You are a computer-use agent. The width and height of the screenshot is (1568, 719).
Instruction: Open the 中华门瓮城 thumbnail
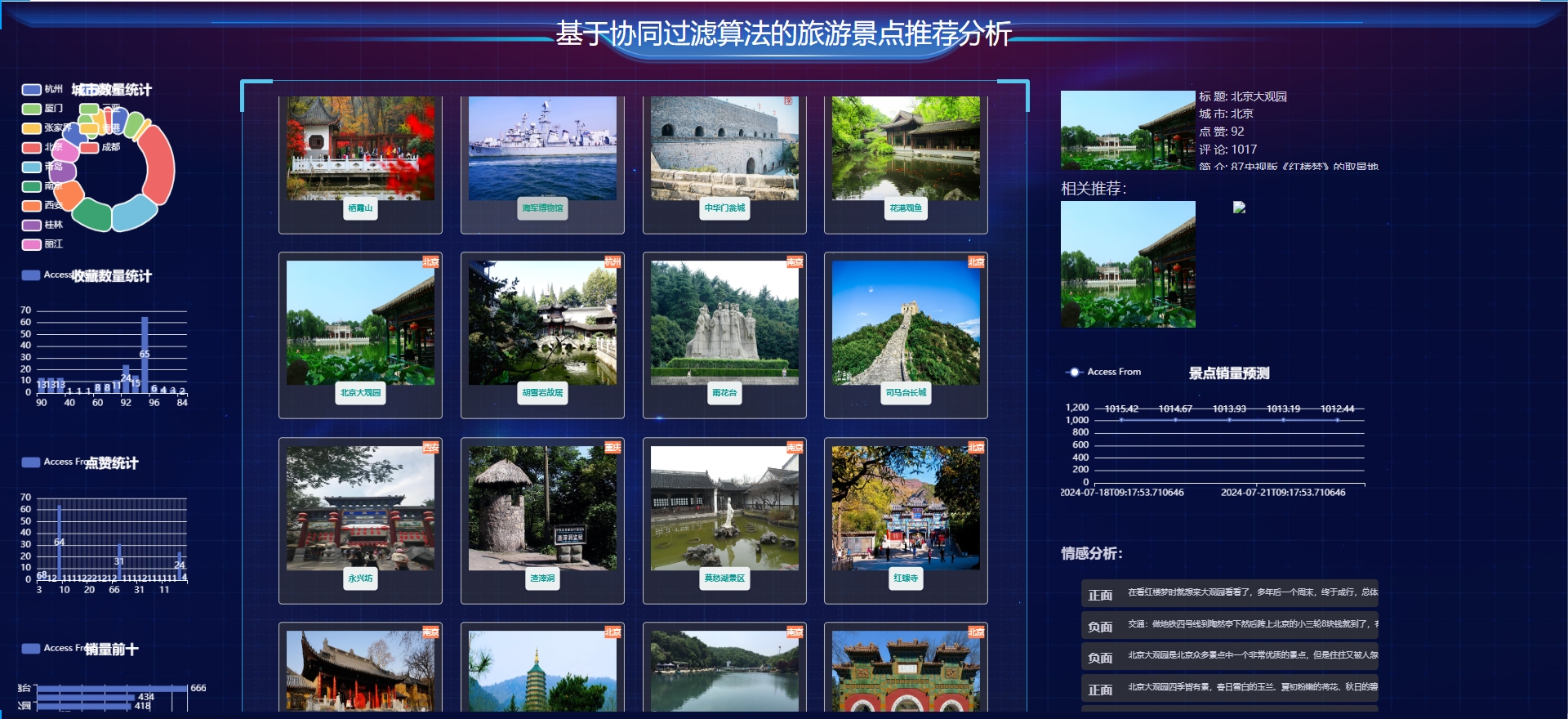tap(724, 148)
